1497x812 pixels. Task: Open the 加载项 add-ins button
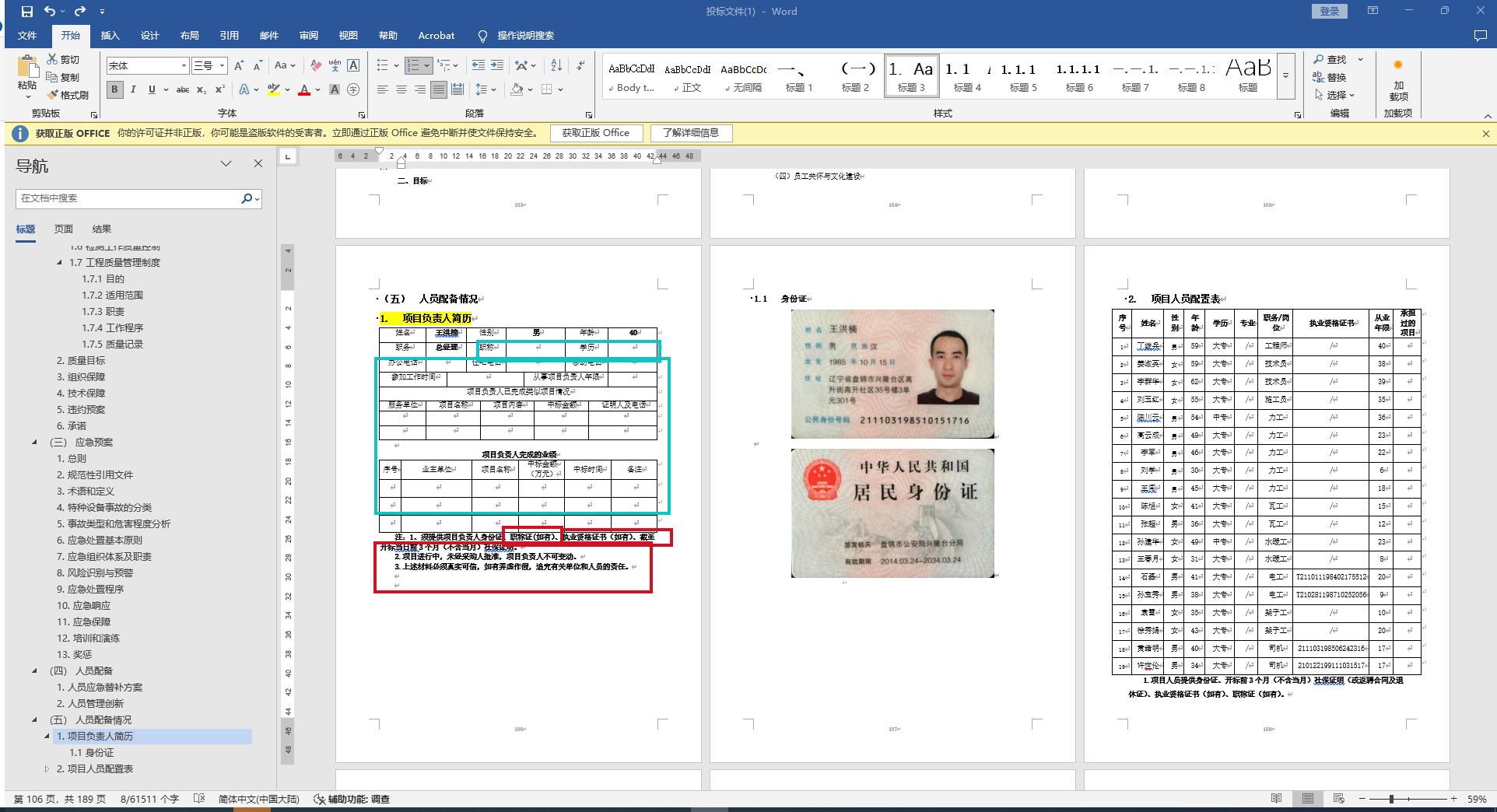(1398, 80)
